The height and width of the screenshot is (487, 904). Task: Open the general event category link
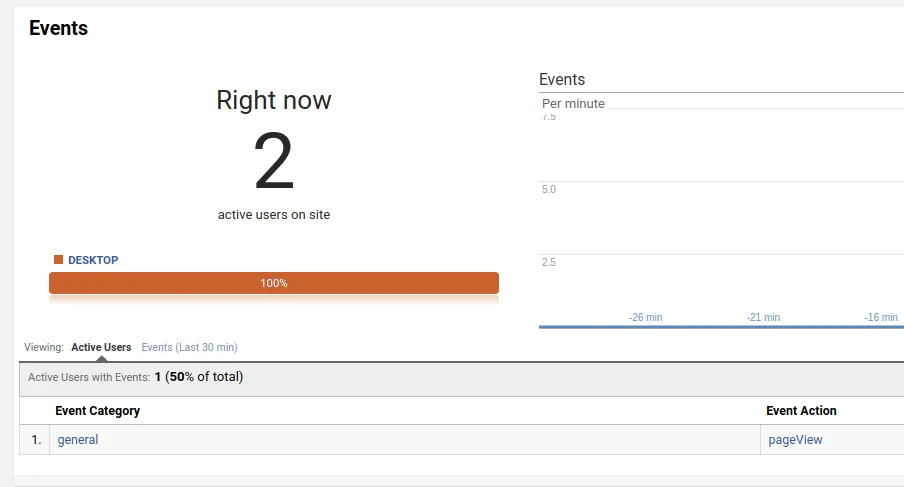78,439
